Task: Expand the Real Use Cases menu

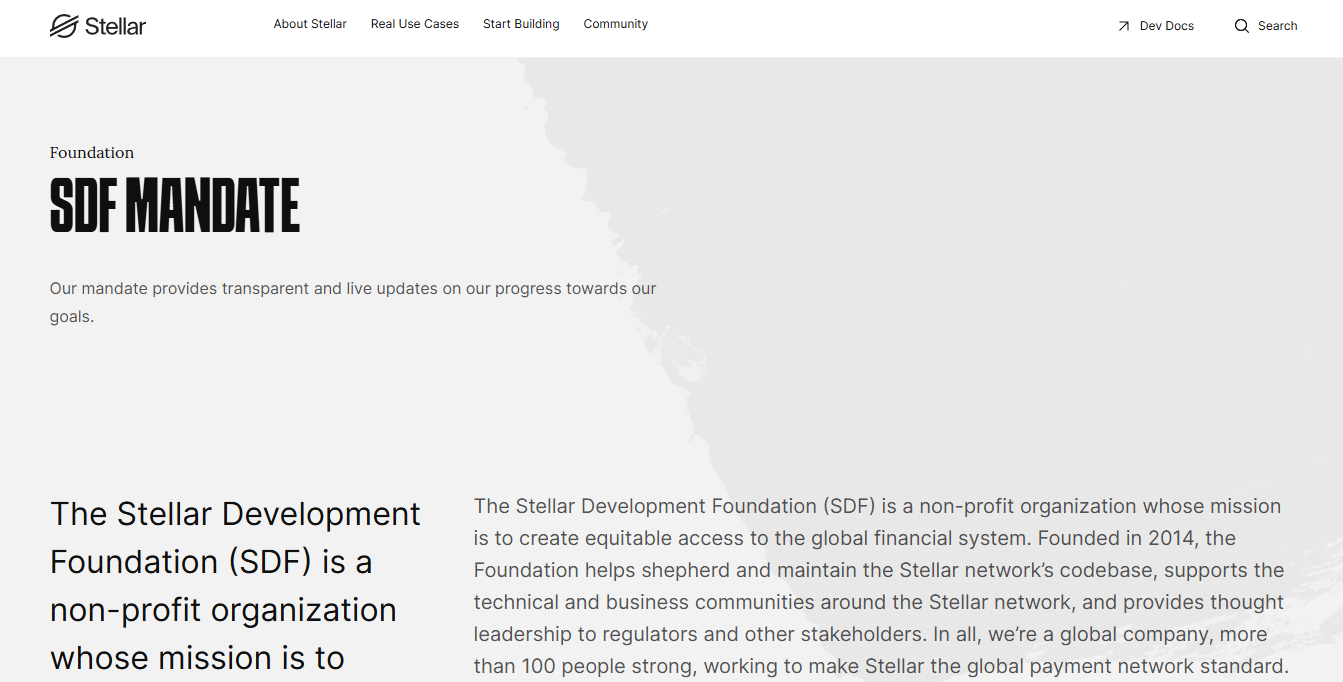Action: pyautogui.click(x=414, y=24)
